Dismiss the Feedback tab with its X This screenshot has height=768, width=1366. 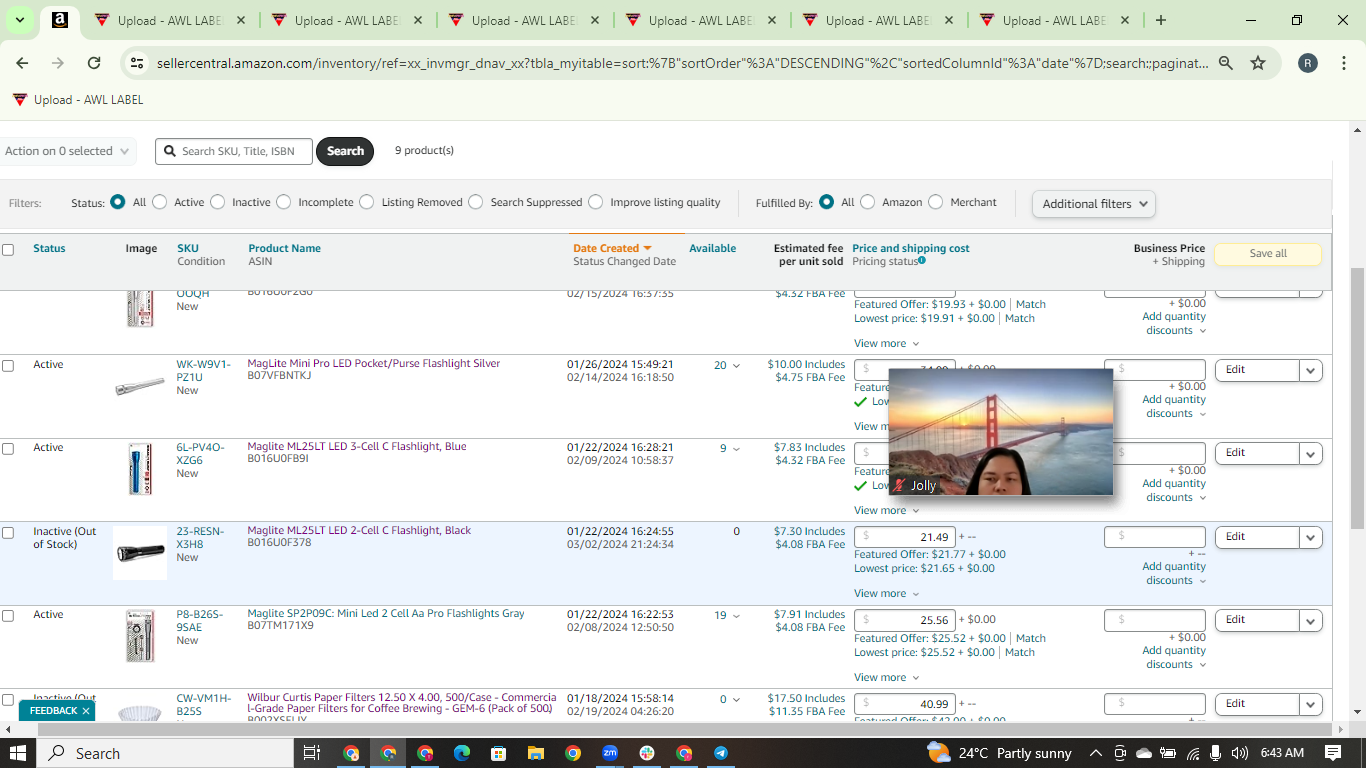coord(86,711)
